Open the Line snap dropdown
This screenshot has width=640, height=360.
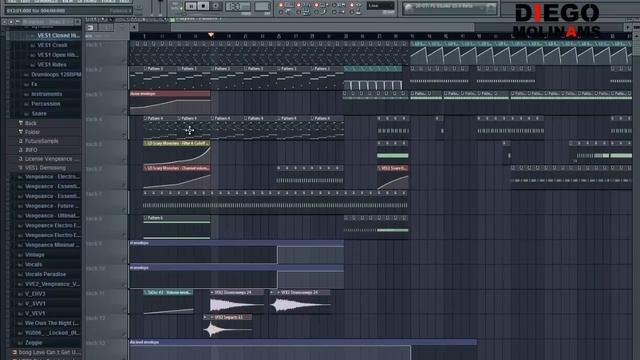point(380,6)
